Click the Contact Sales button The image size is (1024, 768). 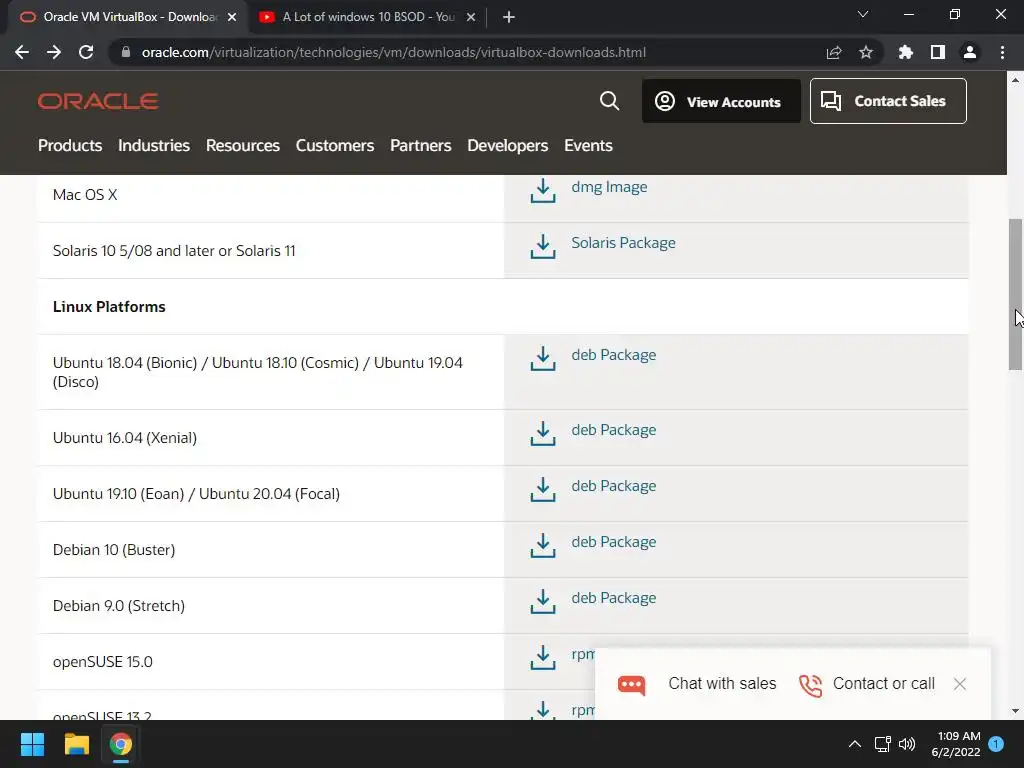tap(888, 101)
